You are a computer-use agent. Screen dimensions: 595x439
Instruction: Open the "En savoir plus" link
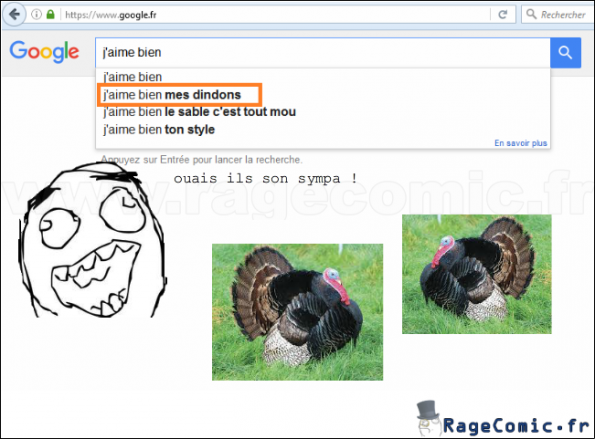[x=521, y=143]
